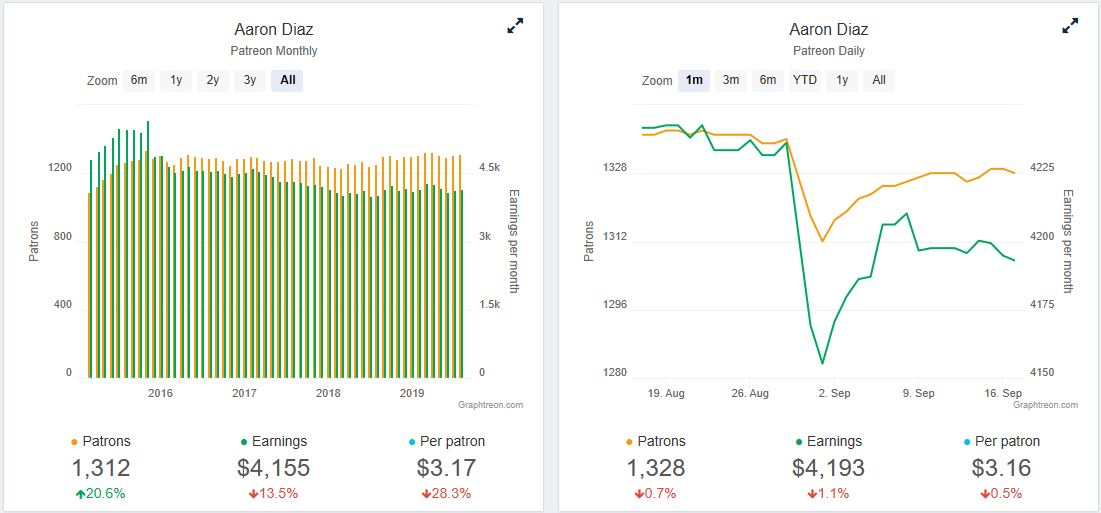
Task: Select All zoom on Daily chart
Action: tap(879, 80)
